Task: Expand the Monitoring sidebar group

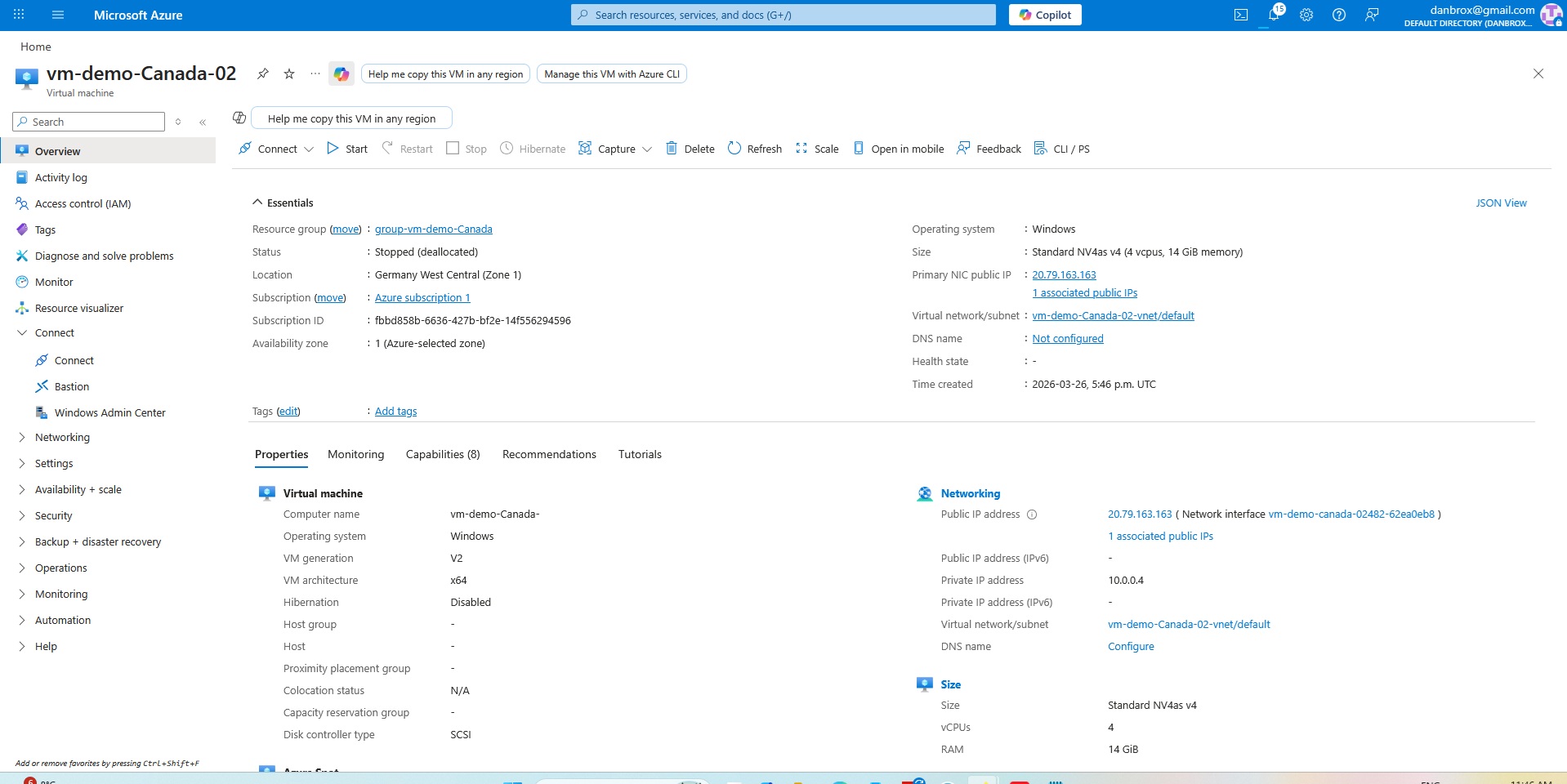Action: click(x=22, y=595)
